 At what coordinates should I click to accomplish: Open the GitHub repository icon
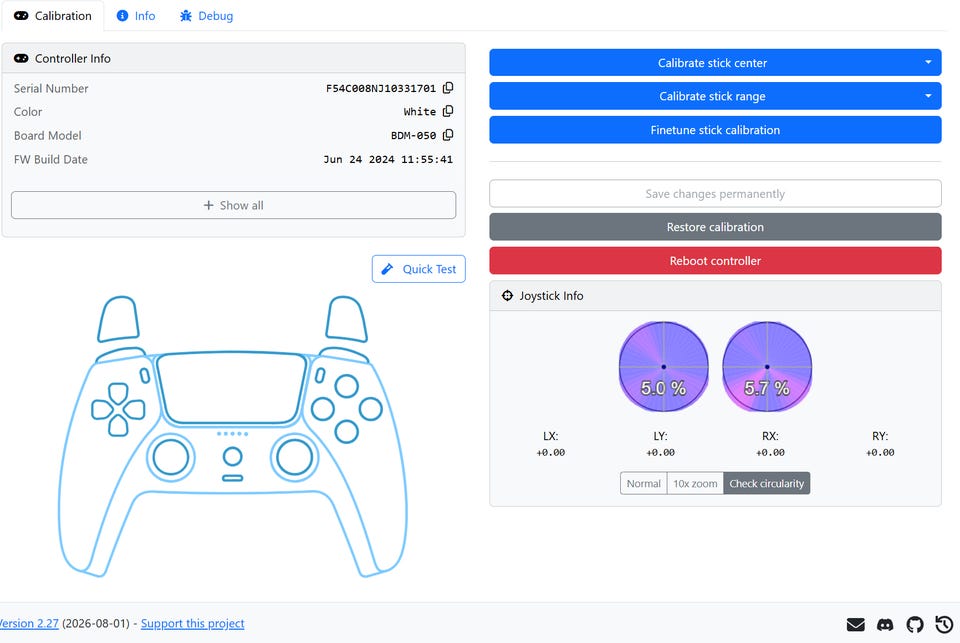(915, 624)
